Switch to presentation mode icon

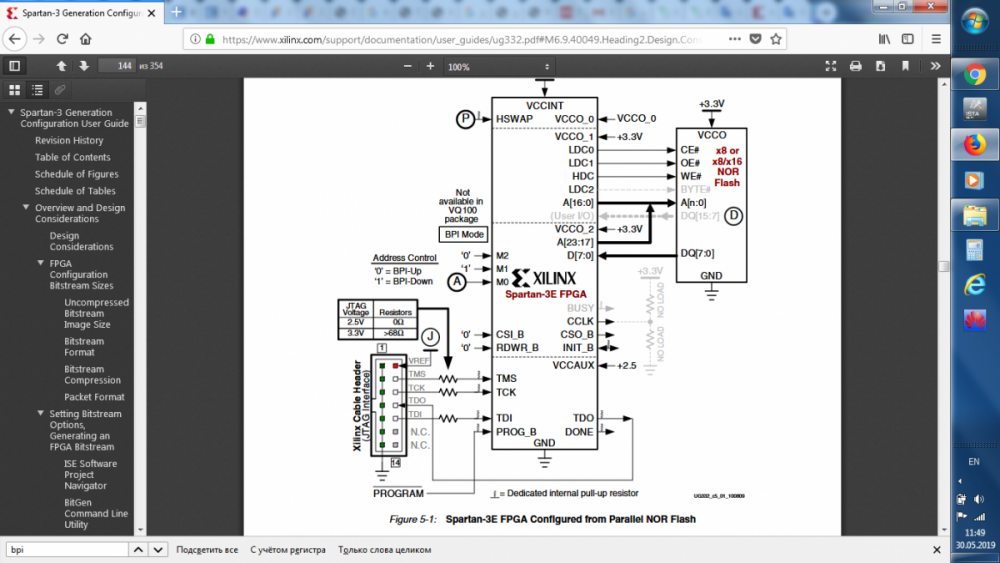[x=830, y=66]
